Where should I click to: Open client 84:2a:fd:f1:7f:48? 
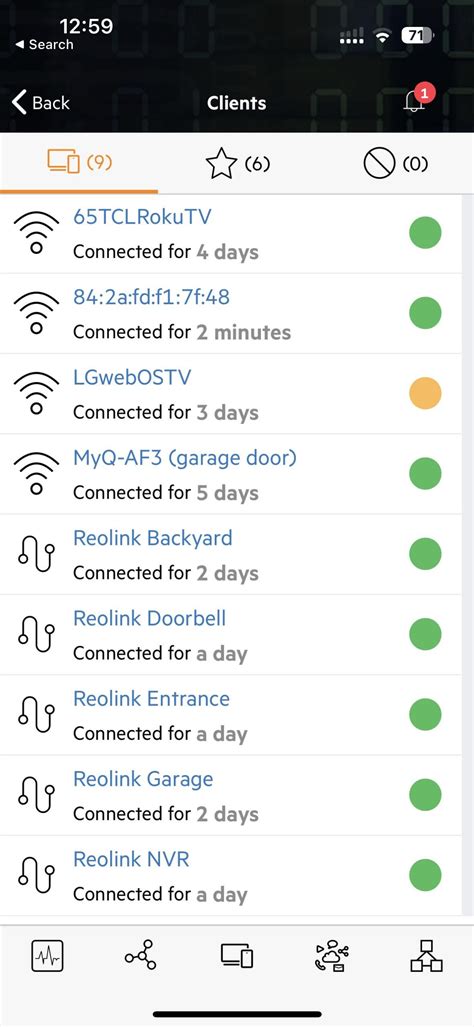coord(237,314)
